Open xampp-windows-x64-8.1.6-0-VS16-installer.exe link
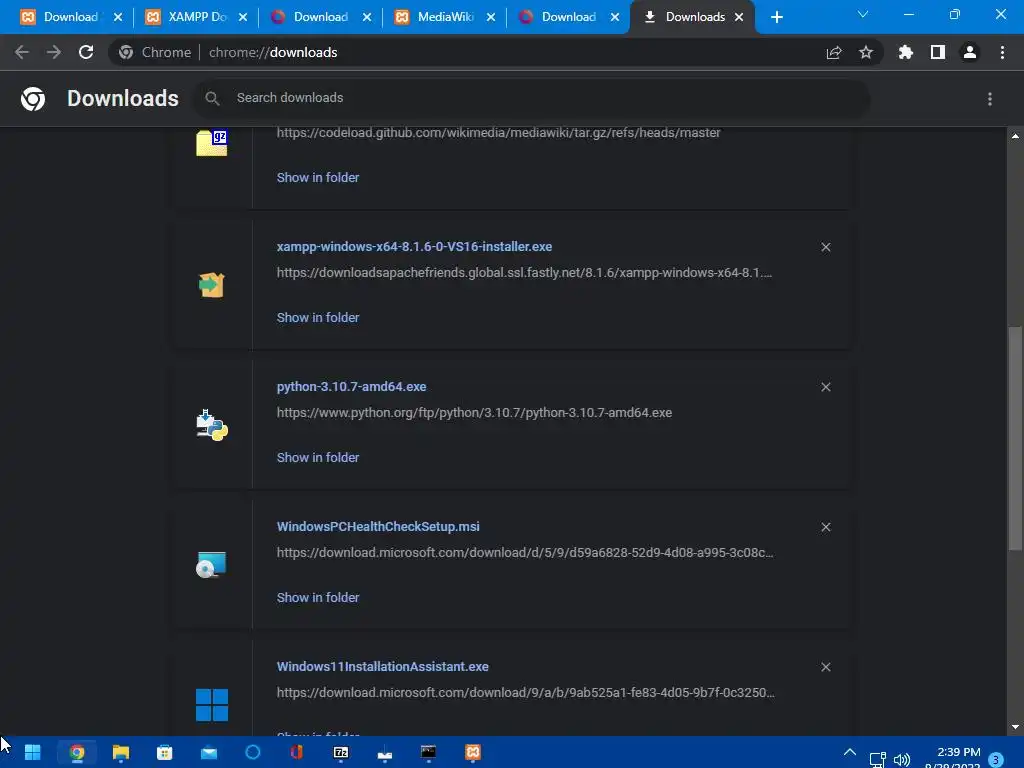Viewport: 1024px width, 768px height. 414,247
